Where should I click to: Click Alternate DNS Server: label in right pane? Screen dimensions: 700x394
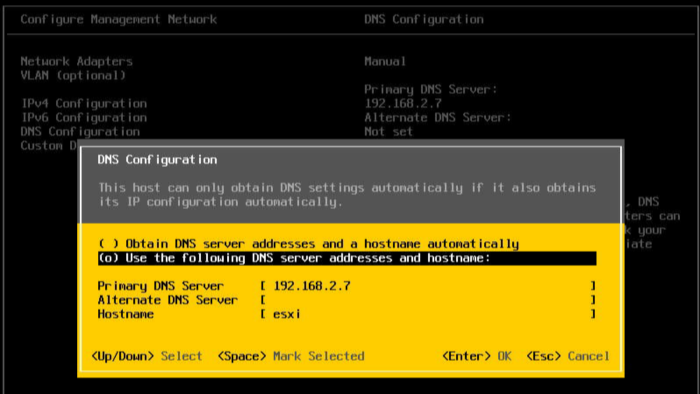(438, 117)
